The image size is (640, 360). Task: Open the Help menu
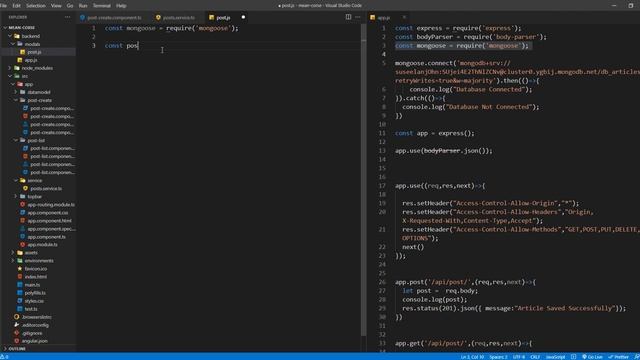(121, 6)
